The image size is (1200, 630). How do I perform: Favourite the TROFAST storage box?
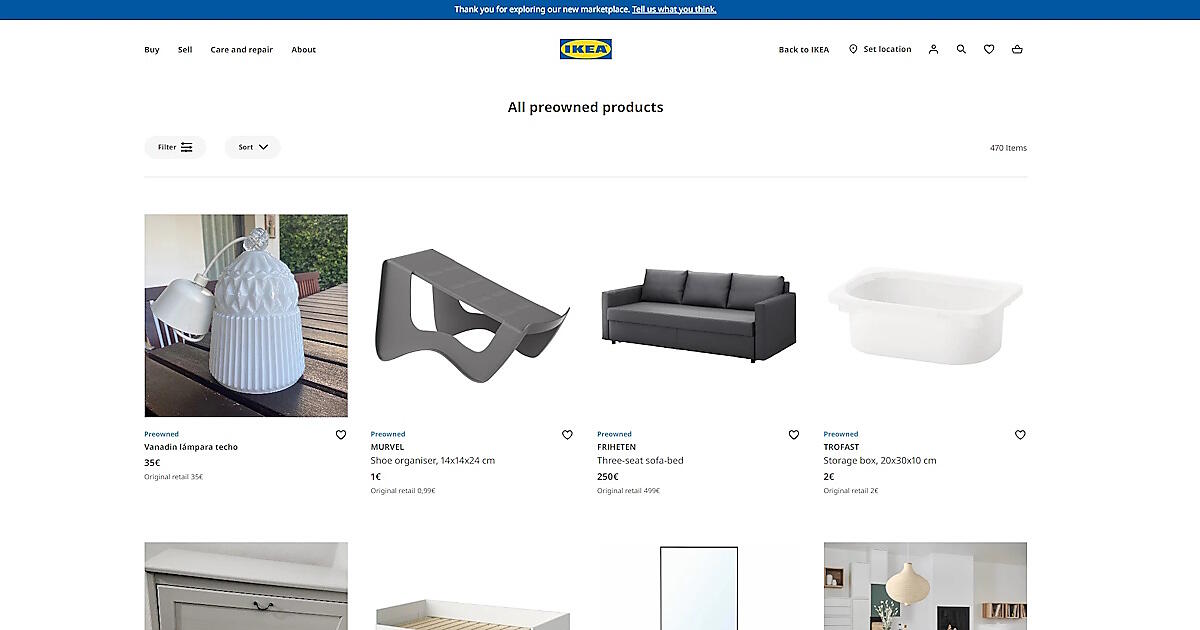(1020, 435)
